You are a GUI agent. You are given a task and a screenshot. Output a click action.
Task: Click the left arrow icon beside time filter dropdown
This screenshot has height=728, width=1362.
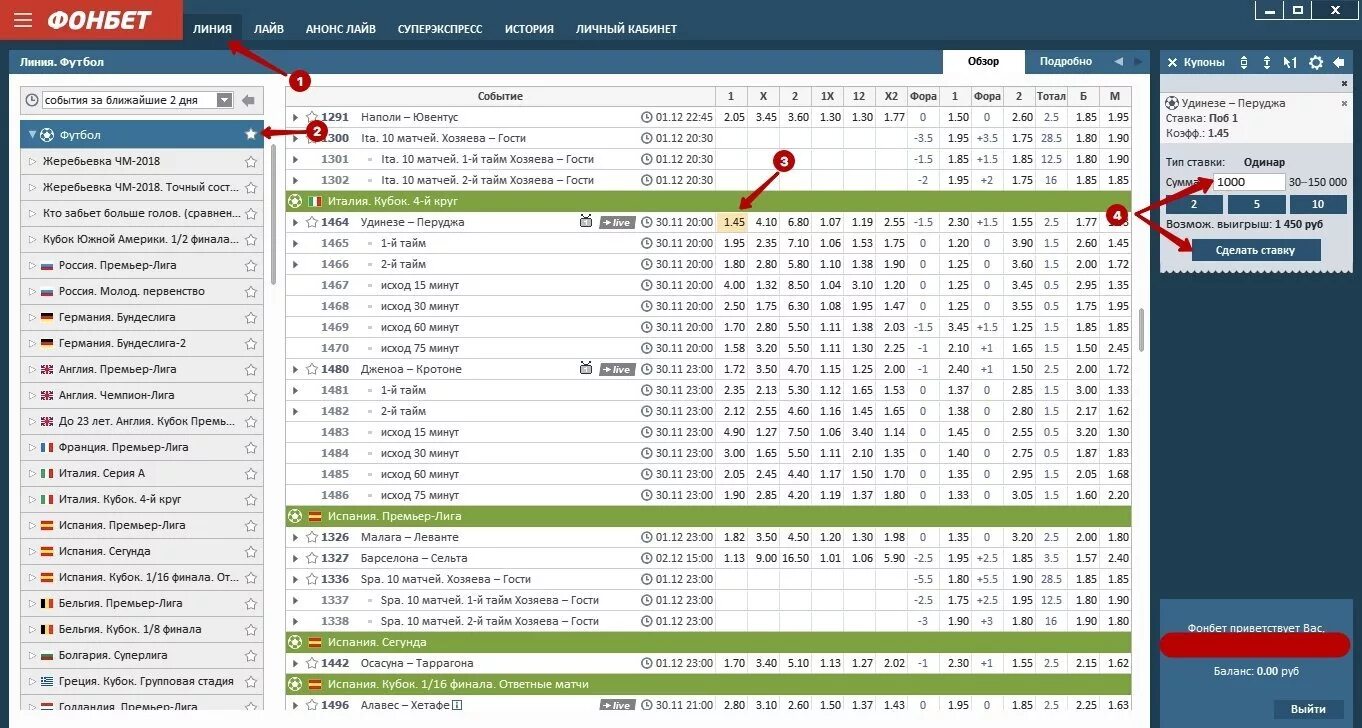point(248,100)
